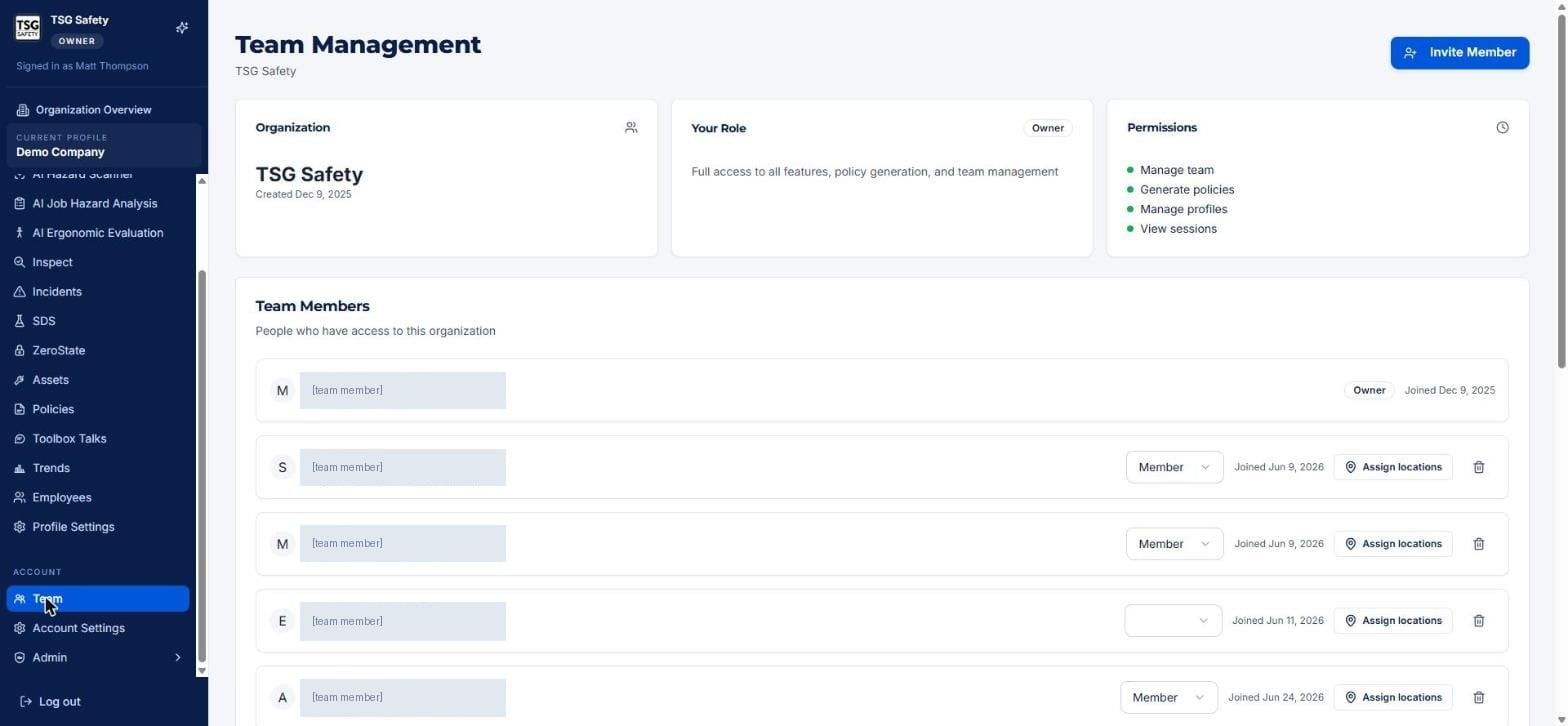This screenshot has height=726, width=1568.
Task: Open the empty role dropdown for member E
Action: (x=1173, y=621)
